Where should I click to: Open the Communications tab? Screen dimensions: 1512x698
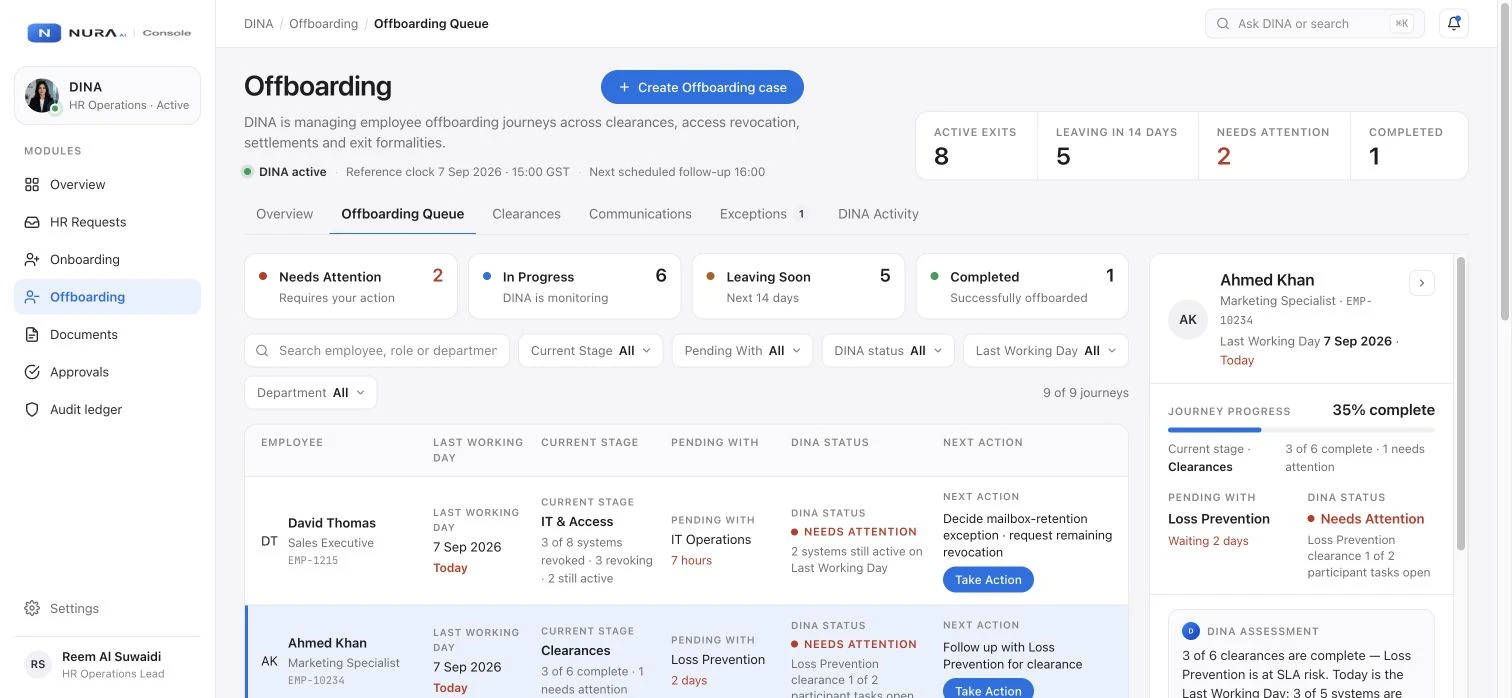point(640,214)
